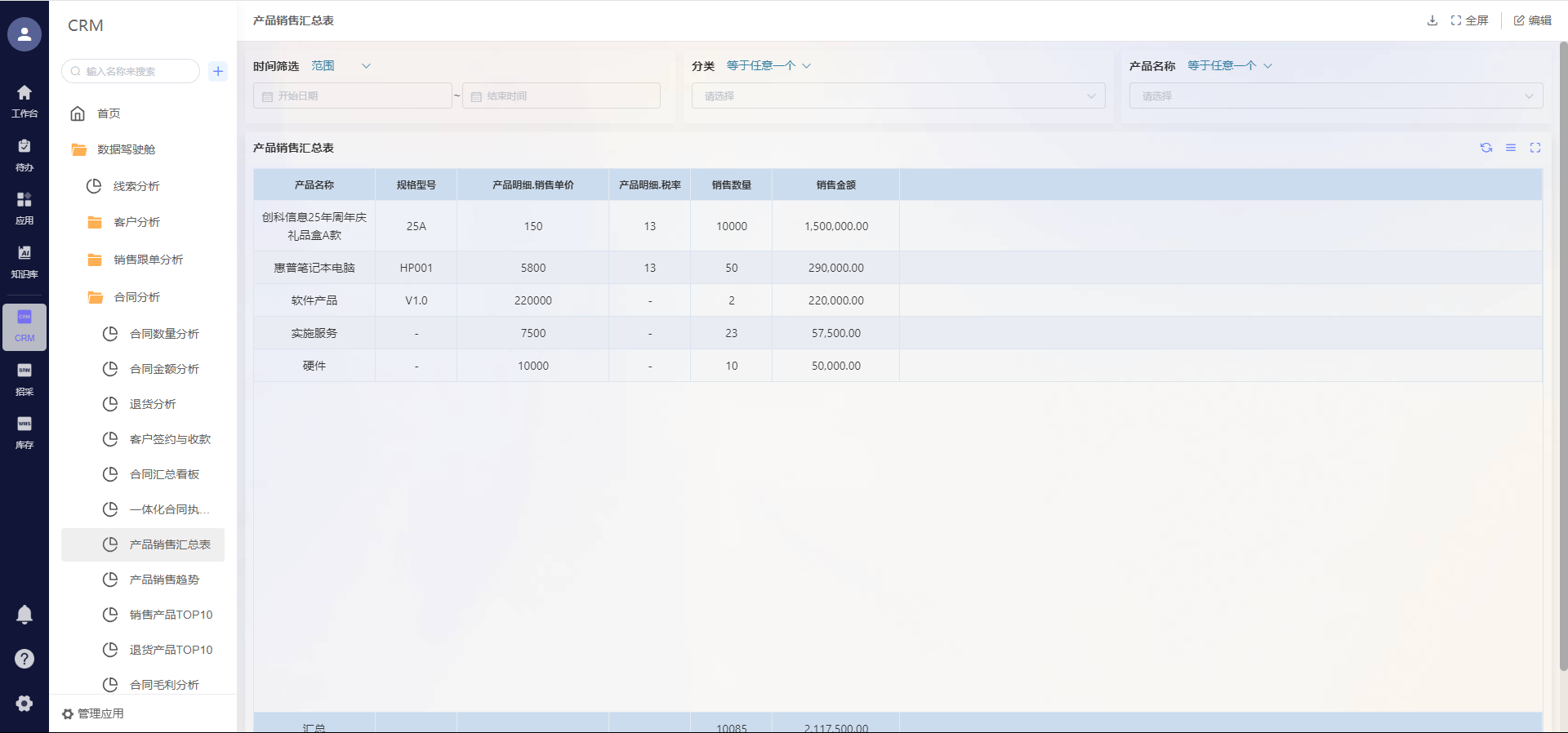The image size is (1568, 733).
Task: Open 产品销售趋势 report in sidebar
Action: point(164,580)
